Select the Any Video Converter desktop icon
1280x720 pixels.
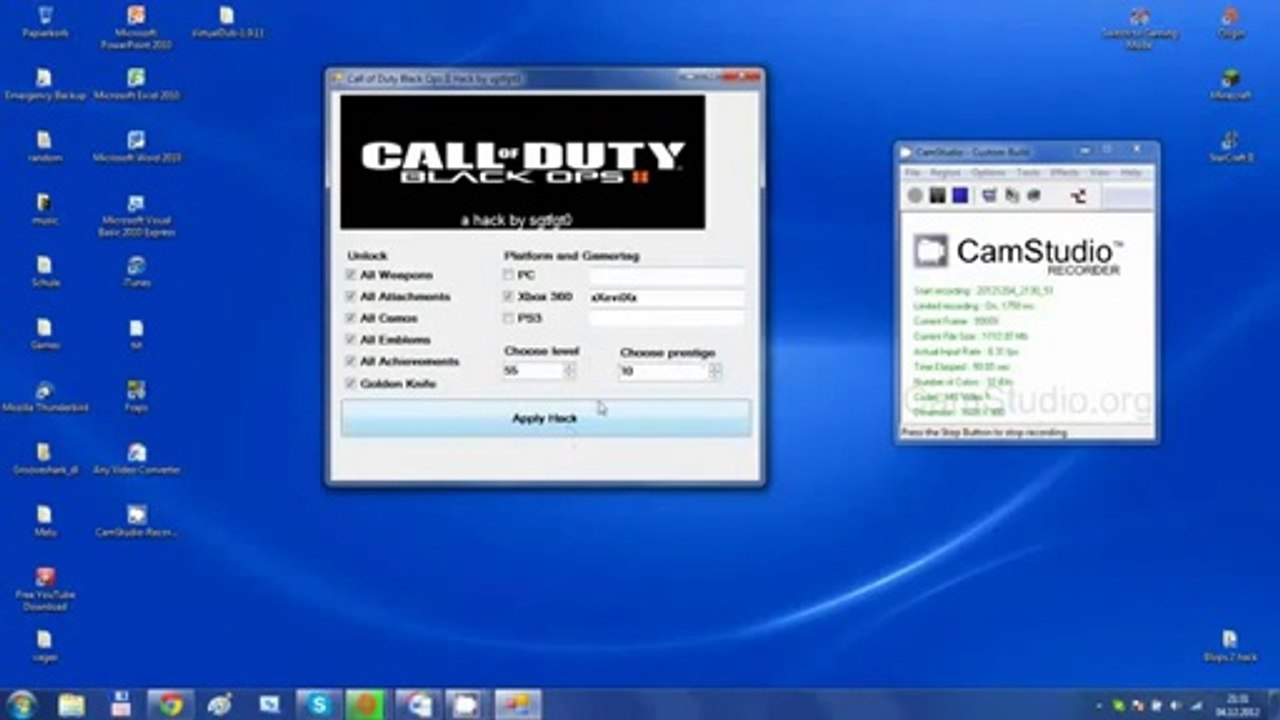click(136, 457)
